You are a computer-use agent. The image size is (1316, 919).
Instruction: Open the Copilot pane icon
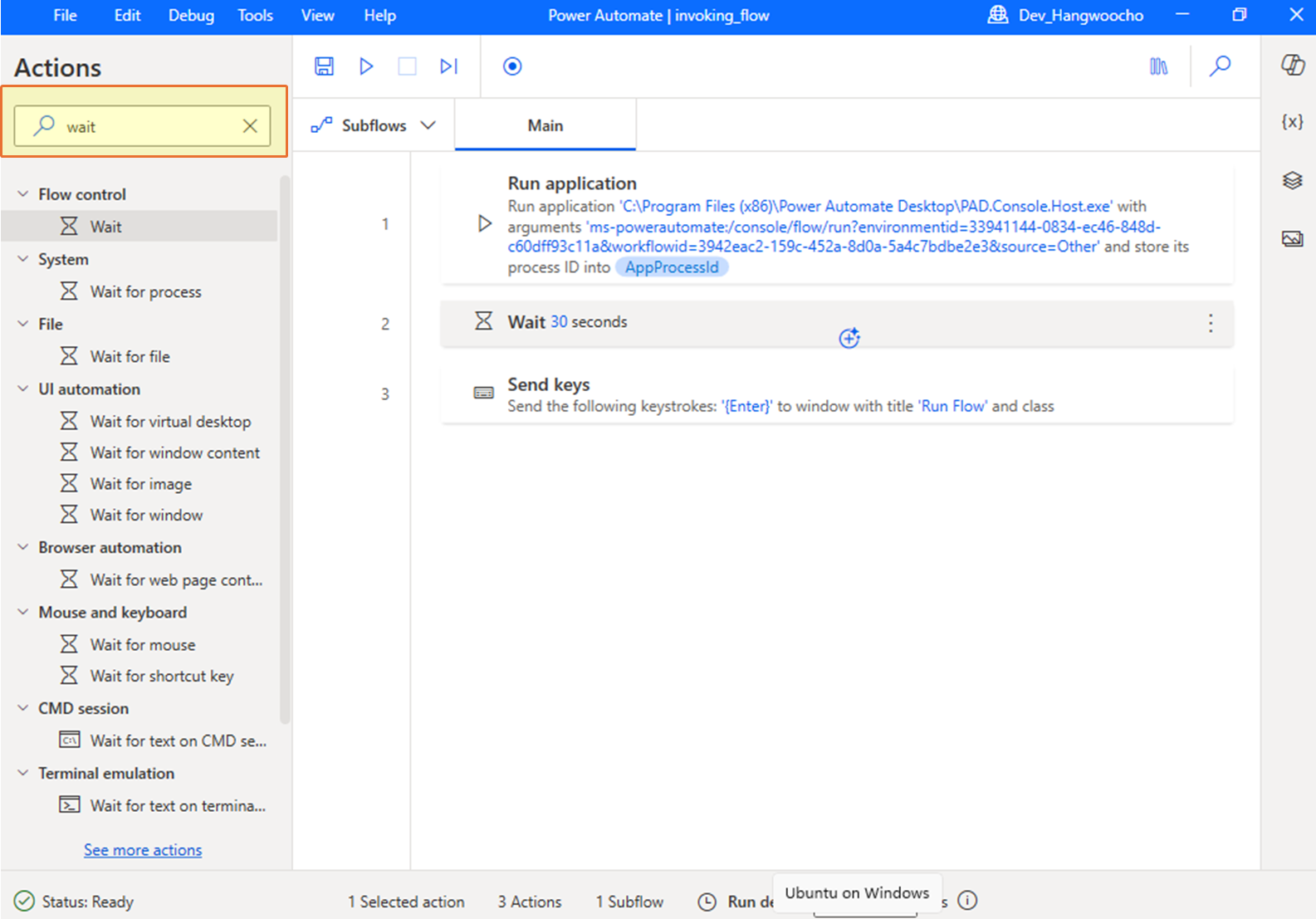click(x=1292, y=65)
